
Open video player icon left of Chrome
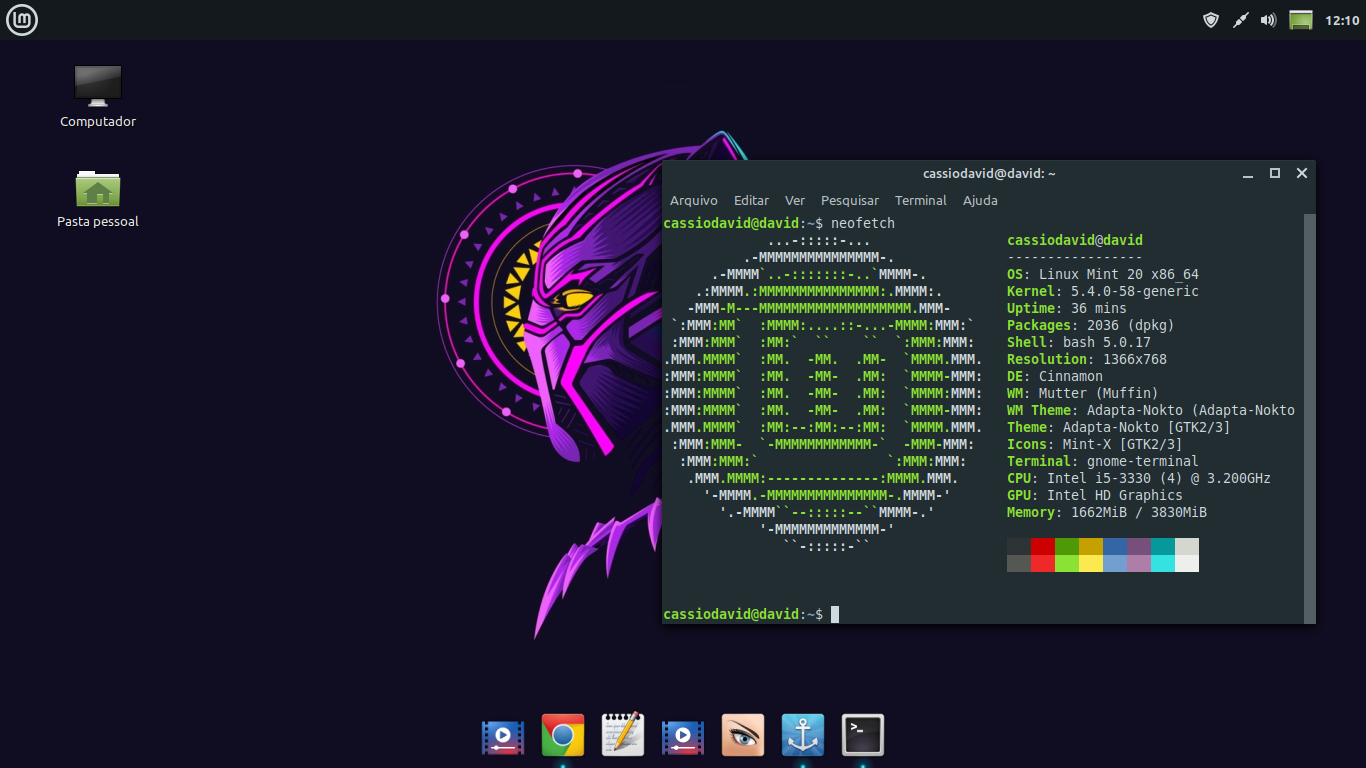tap(503, 735)
